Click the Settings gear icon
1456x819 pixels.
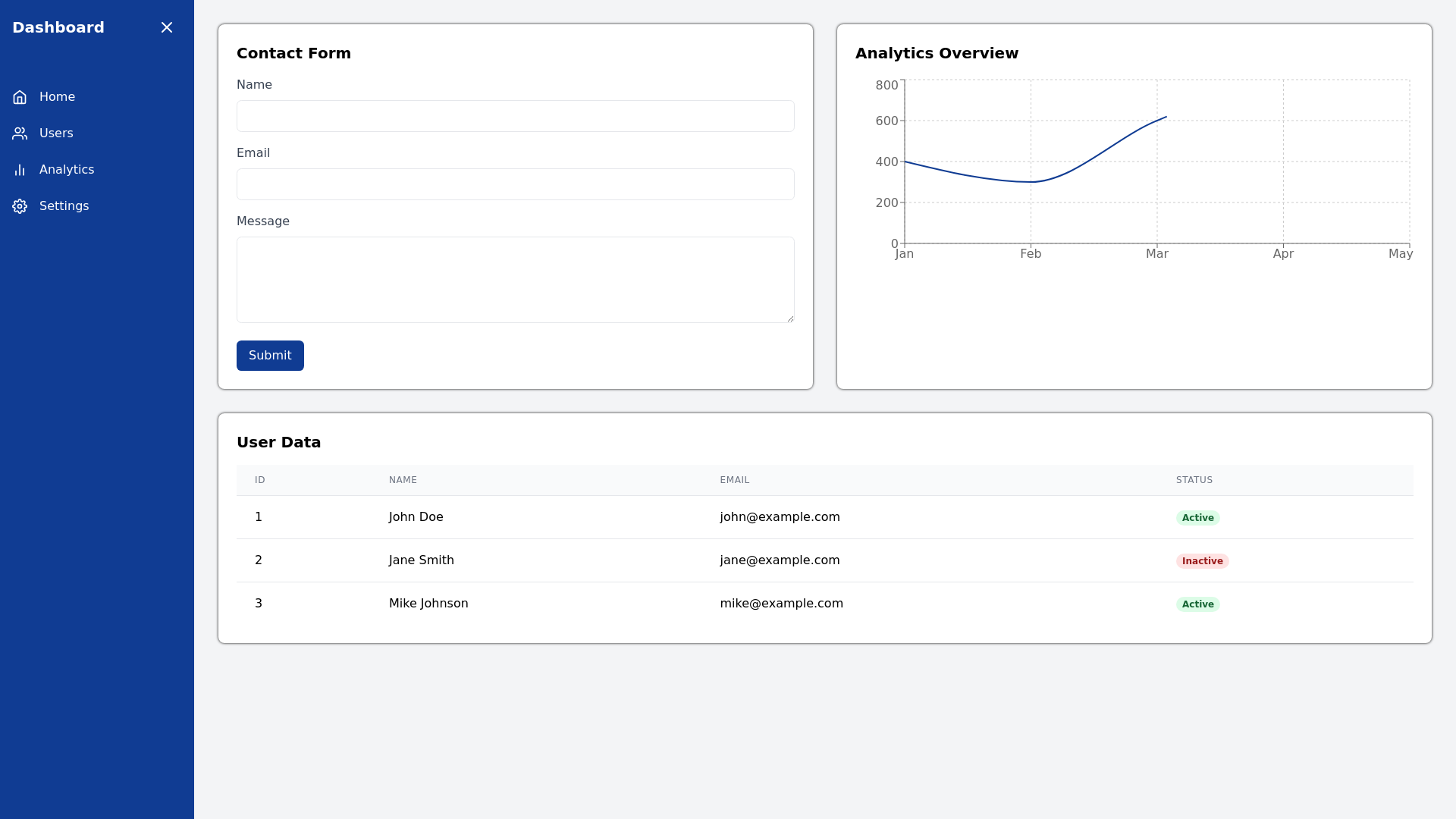pyautogui.click(x=20, y=206)
